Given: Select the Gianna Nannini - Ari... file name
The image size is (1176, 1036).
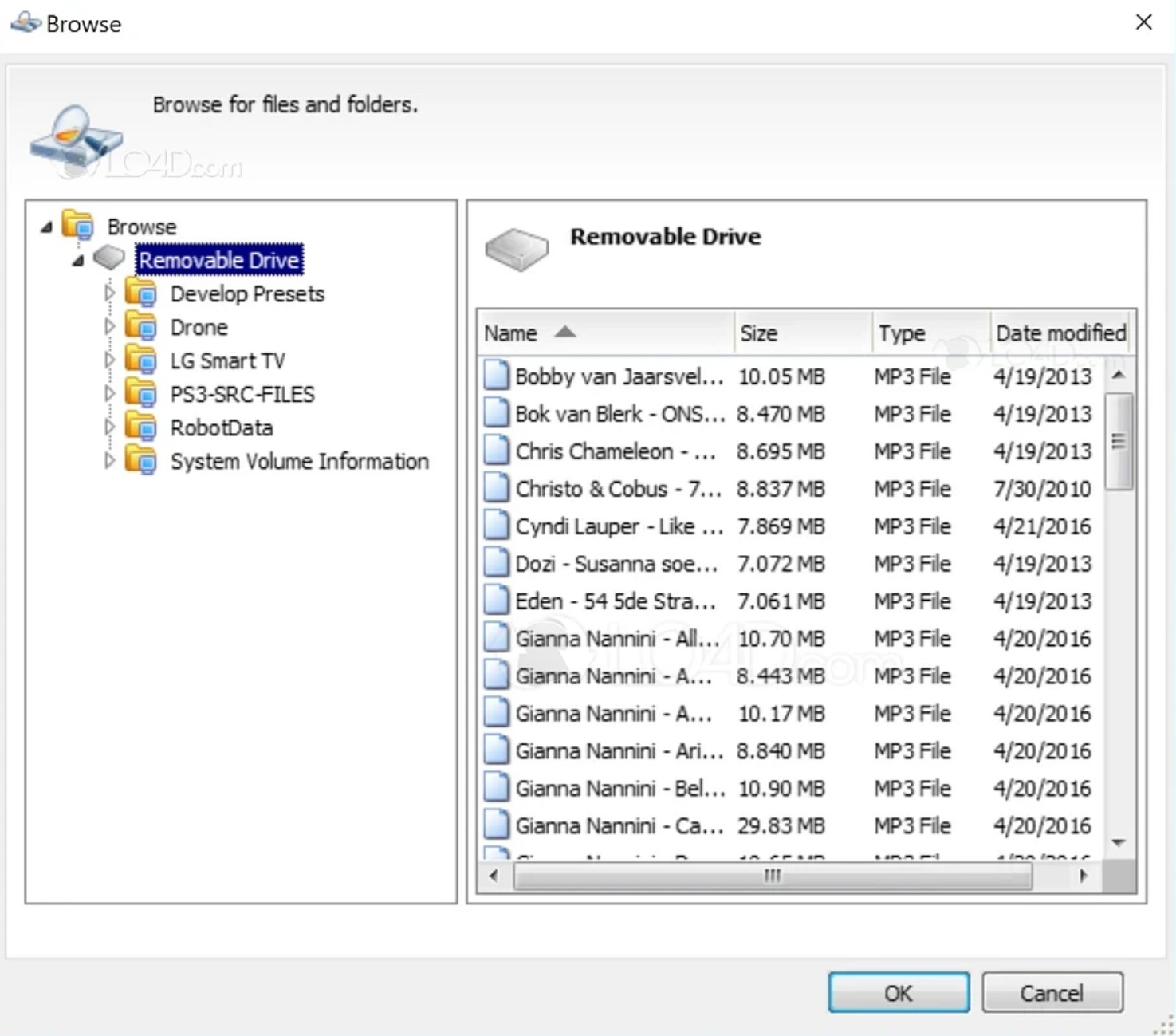Looking at the screenshot, I should click(x=619, y=750).
